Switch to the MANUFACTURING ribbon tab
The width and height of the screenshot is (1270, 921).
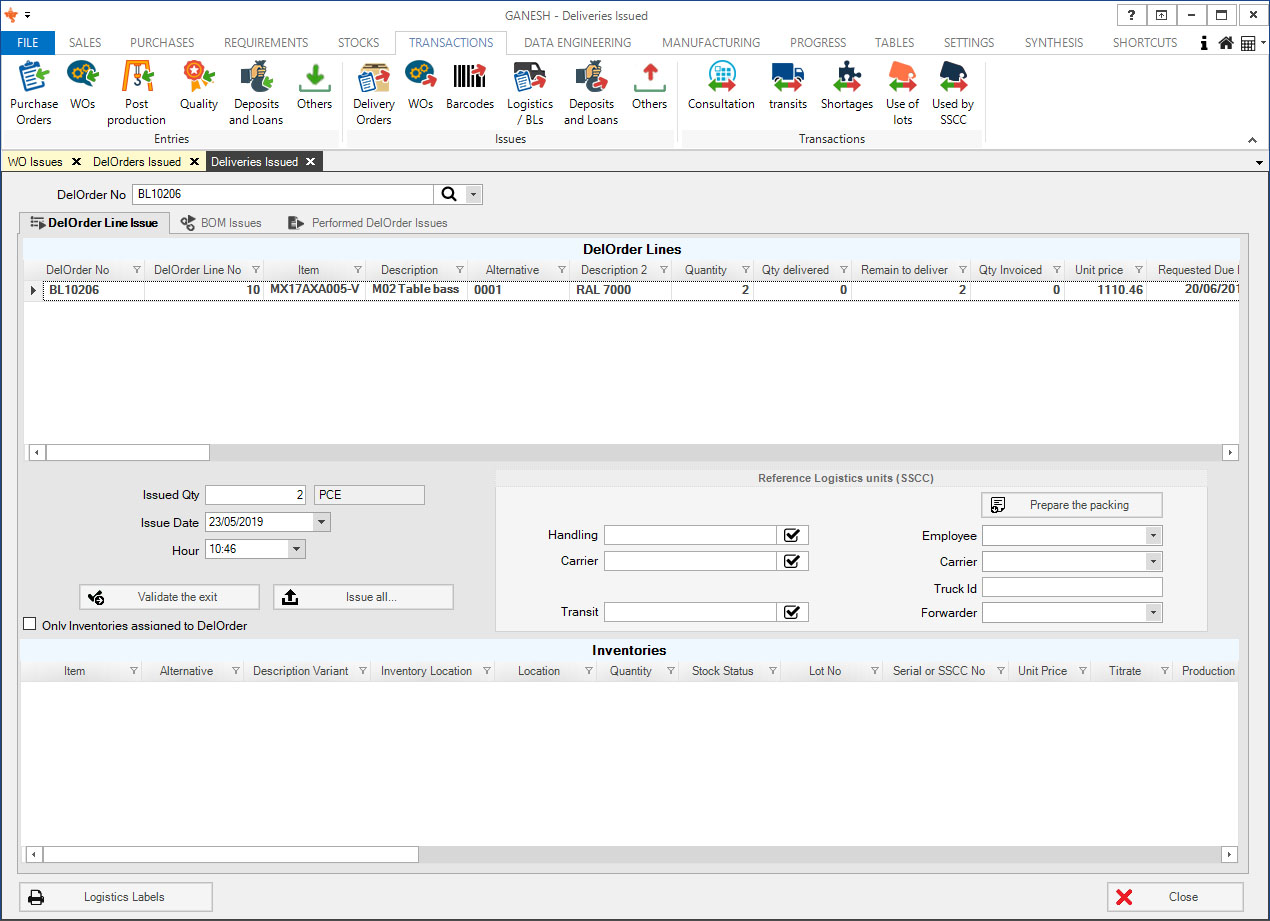click(711, 43)
